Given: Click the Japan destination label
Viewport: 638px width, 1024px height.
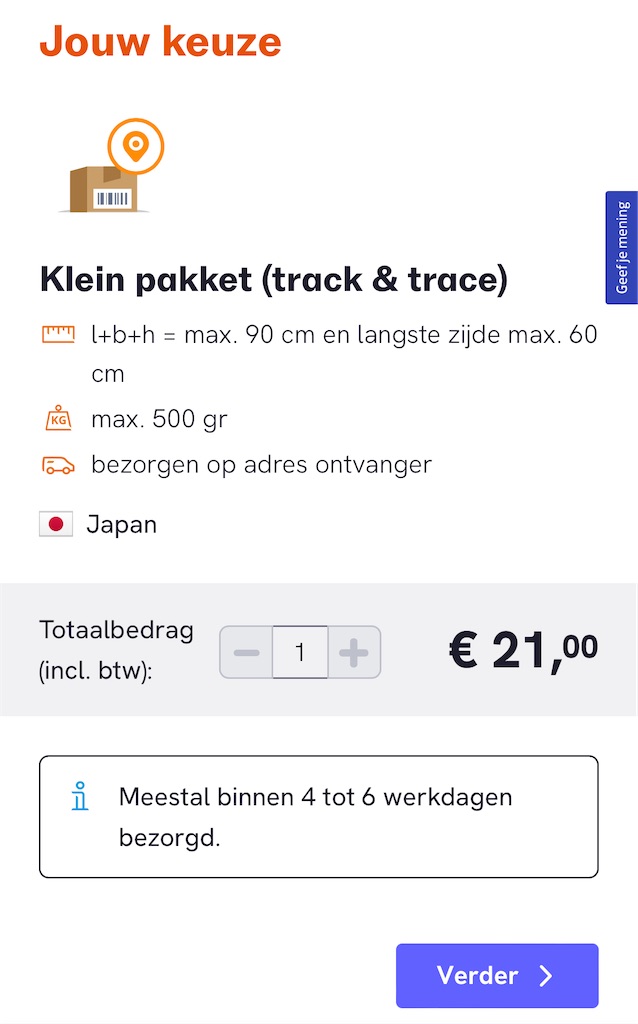Looking at the screenshot, I should pos(121,524).
